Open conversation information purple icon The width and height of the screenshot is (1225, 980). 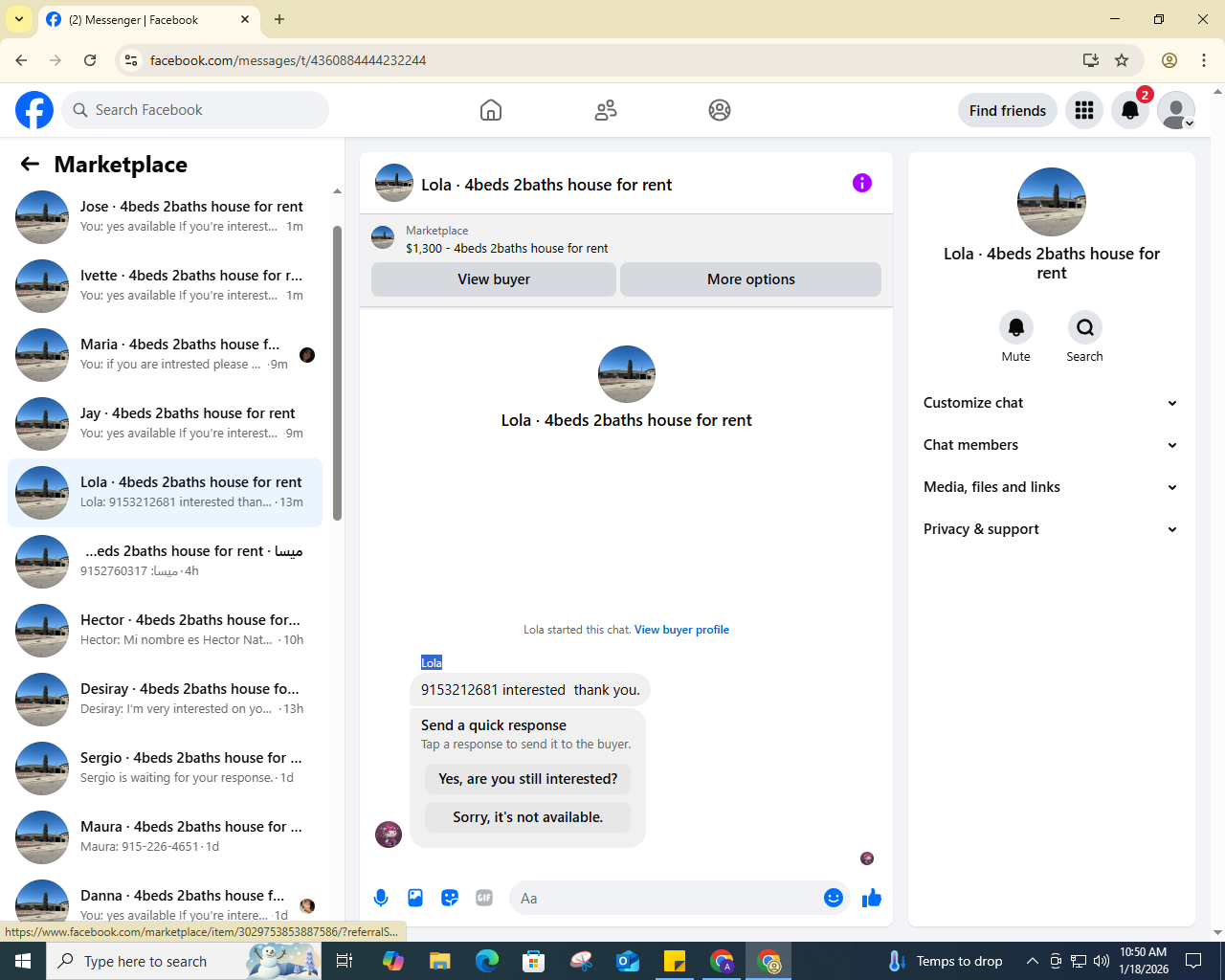click(862, 183)
